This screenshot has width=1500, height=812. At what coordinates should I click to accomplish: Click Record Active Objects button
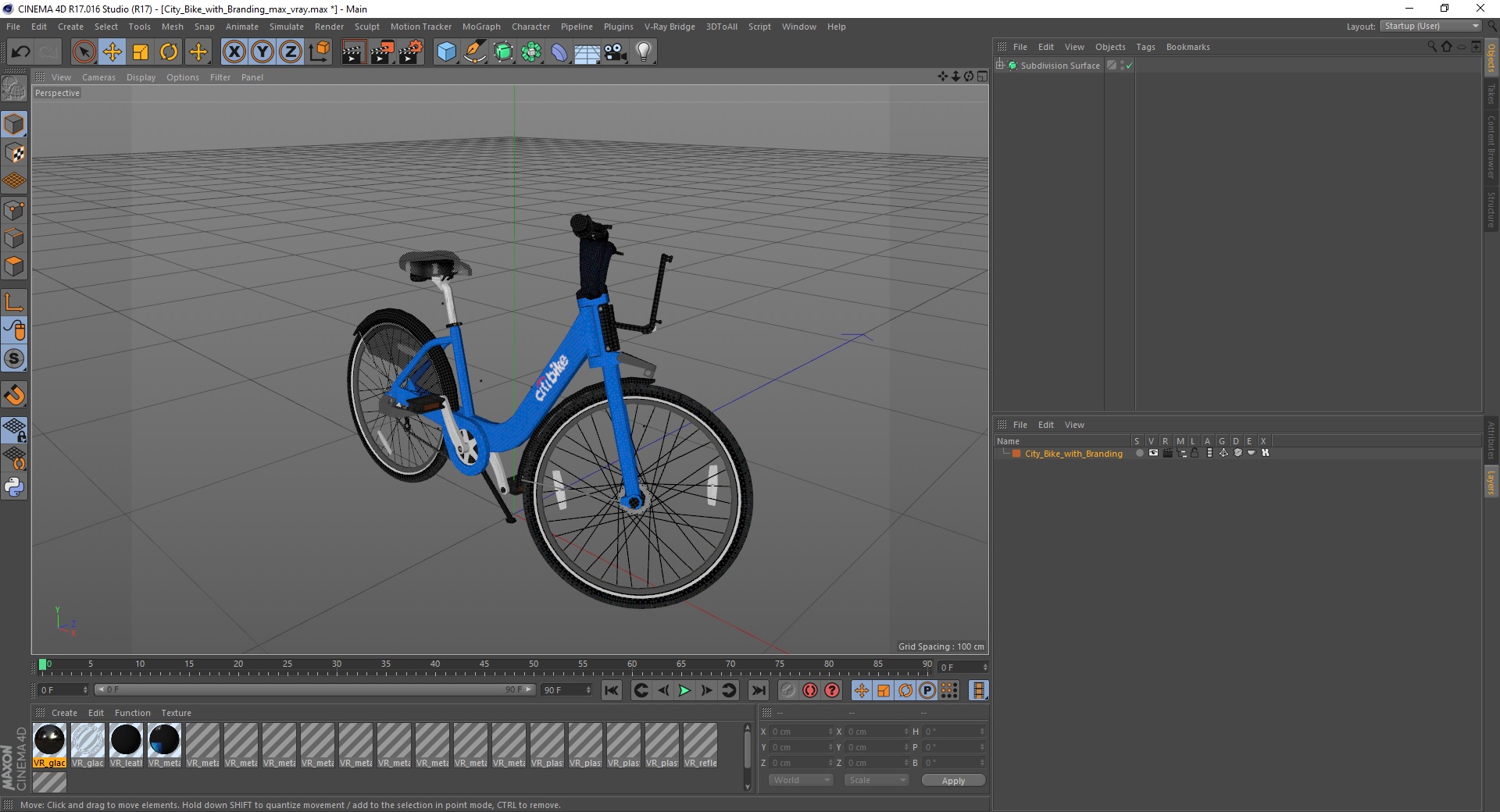787,690
